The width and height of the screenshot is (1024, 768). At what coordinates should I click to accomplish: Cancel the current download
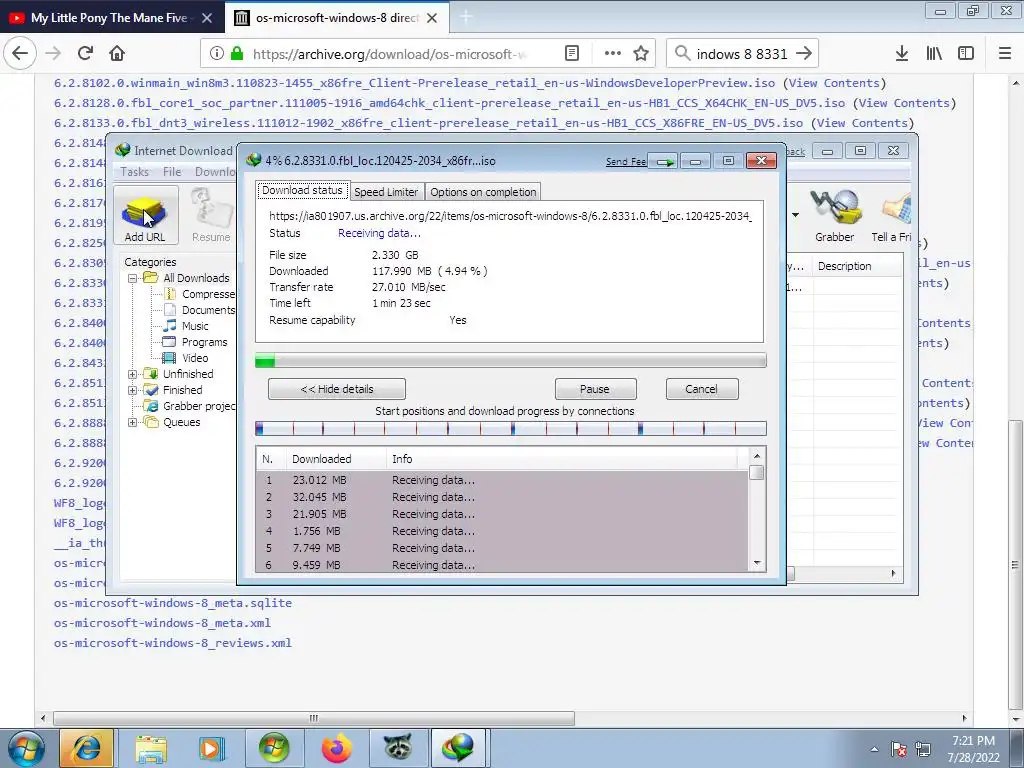coord(701,389)
